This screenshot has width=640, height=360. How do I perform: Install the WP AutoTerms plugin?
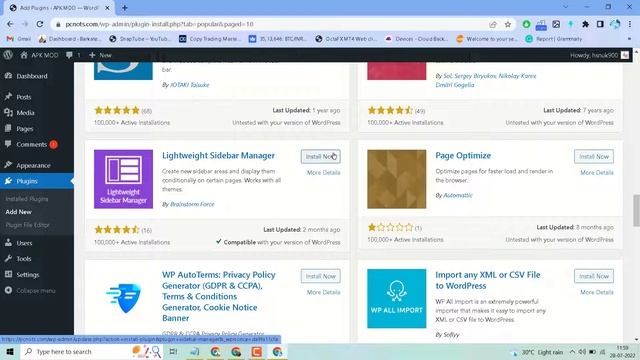tap(320, 276)
